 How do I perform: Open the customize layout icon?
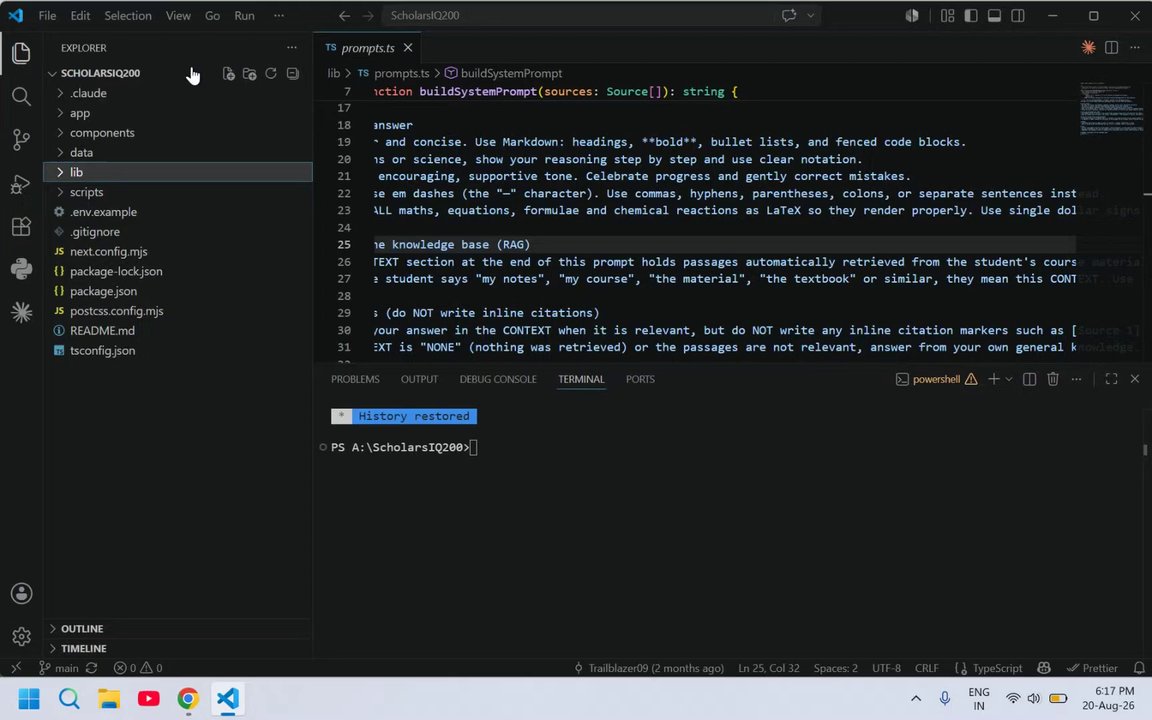(x=947, y=15)
